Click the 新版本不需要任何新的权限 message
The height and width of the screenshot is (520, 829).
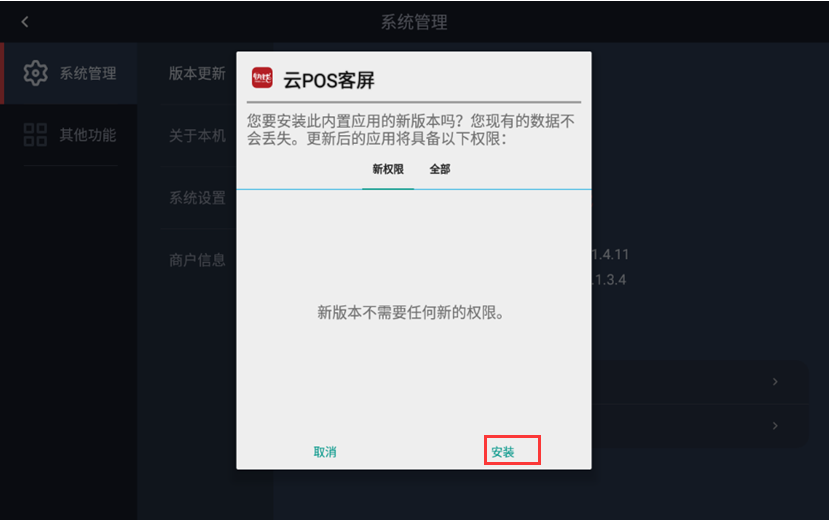coord(411,313)
